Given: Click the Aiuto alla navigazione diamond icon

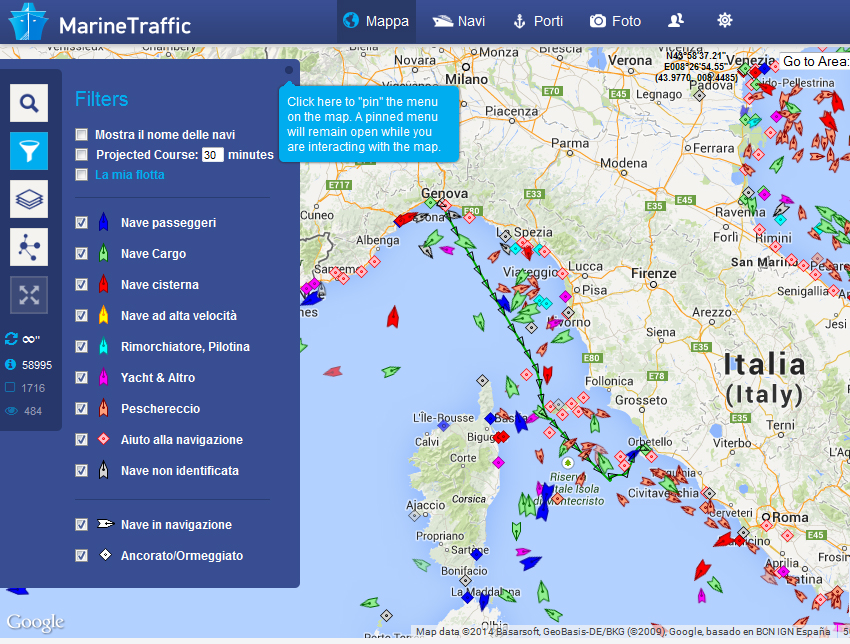Looking at the screenshot, I should (104, 439).
